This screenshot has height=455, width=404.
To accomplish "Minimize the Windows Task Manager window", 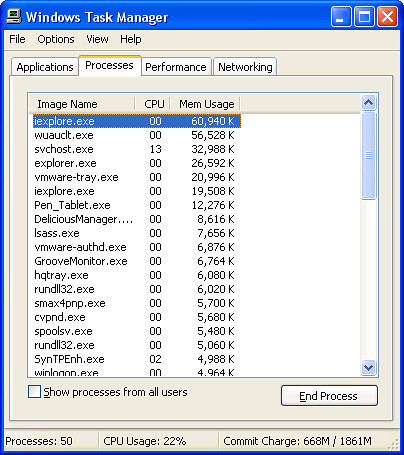I will [341, 16].
